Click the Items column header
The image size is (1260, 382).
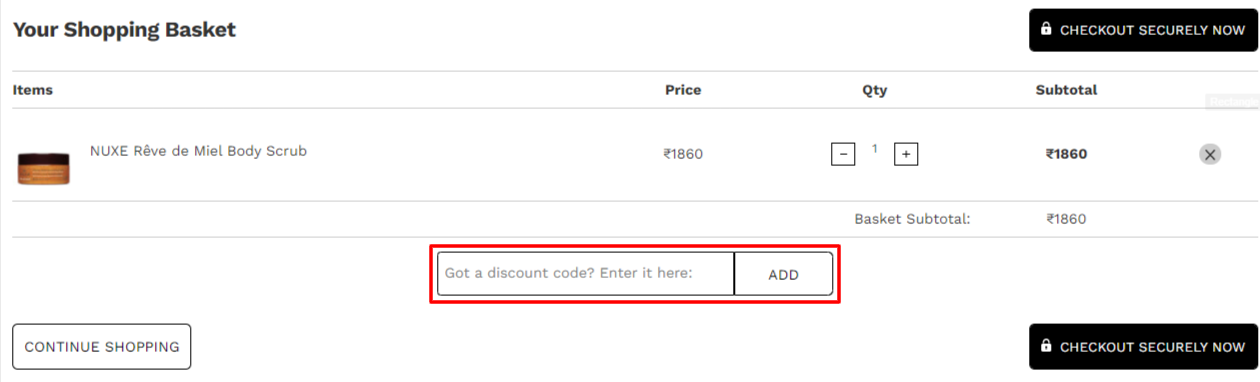(x=33, y=90)
